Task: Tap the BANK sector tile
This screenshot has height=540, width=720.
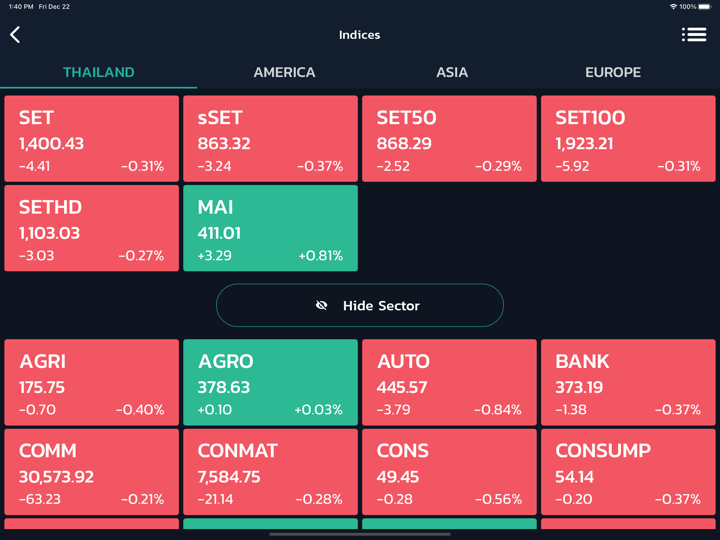Action: coord(628,383)
